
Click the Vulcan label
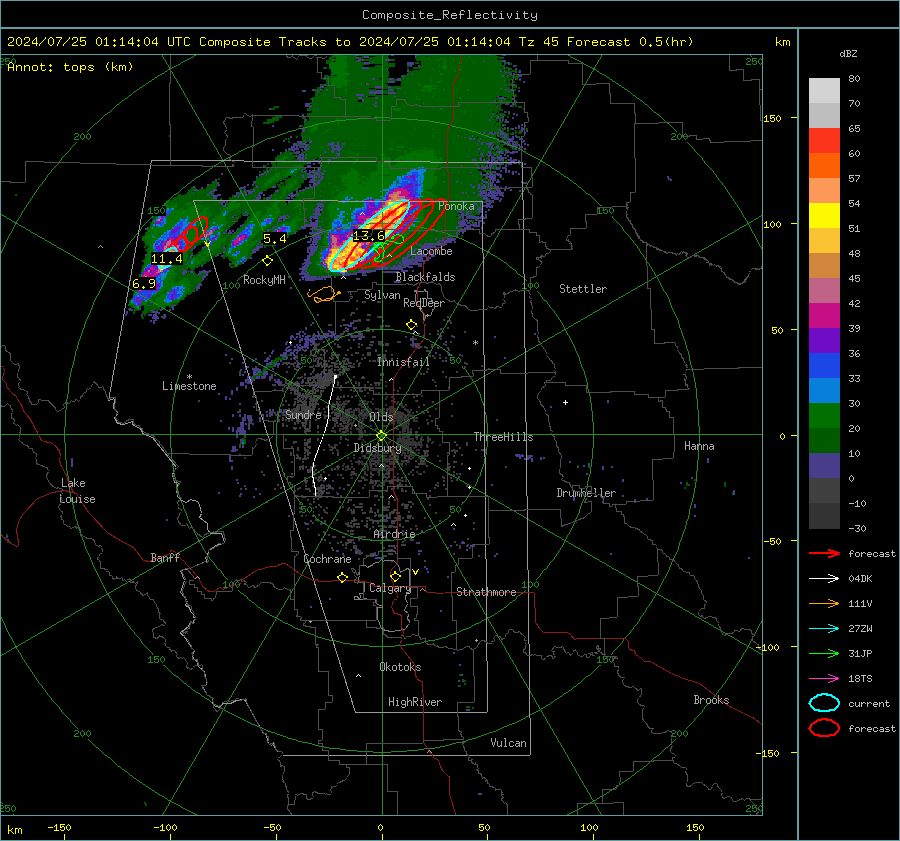pos(508,743)
